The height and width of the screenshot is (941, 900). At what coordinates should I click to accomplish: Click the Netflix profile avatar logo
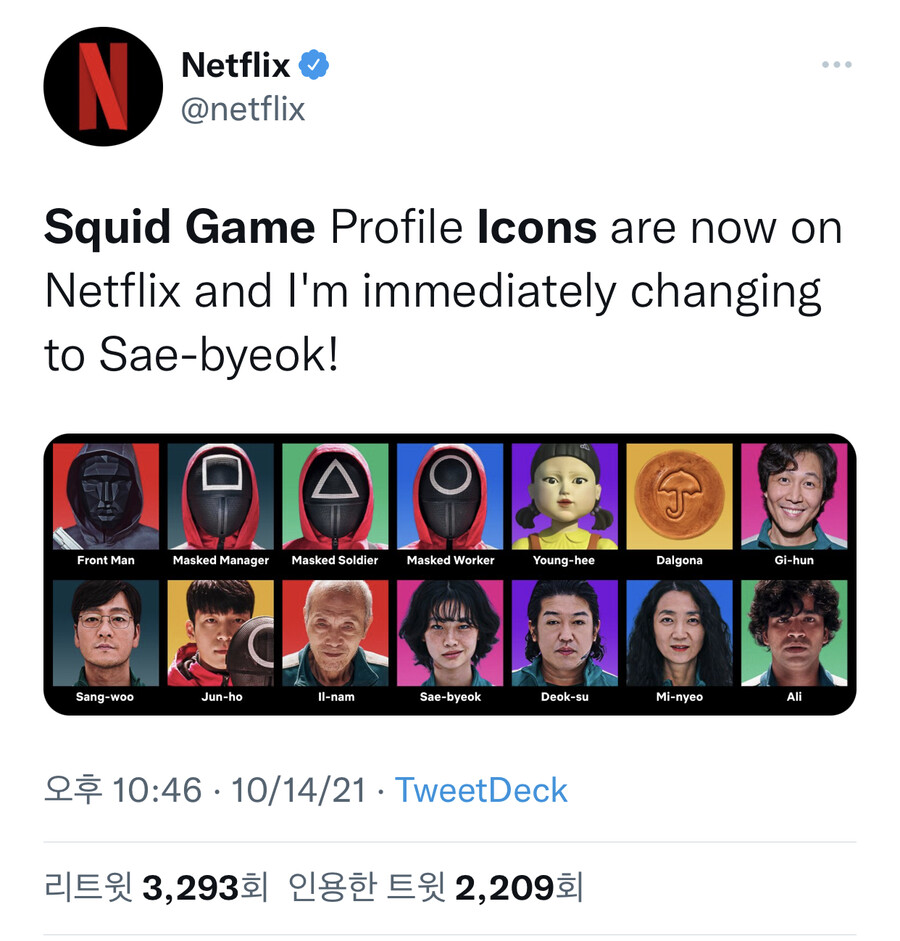tap(103, 86)
